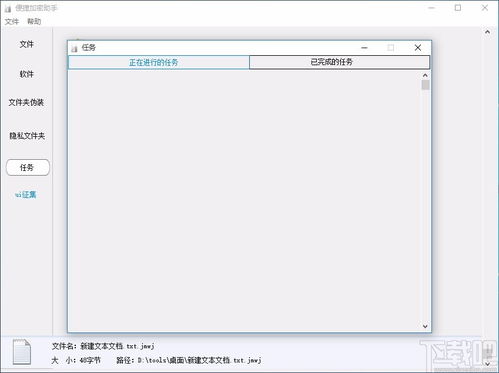Open 文件夹伪装 sidebar section
499x373 pixels.
[x=26, y=103]
